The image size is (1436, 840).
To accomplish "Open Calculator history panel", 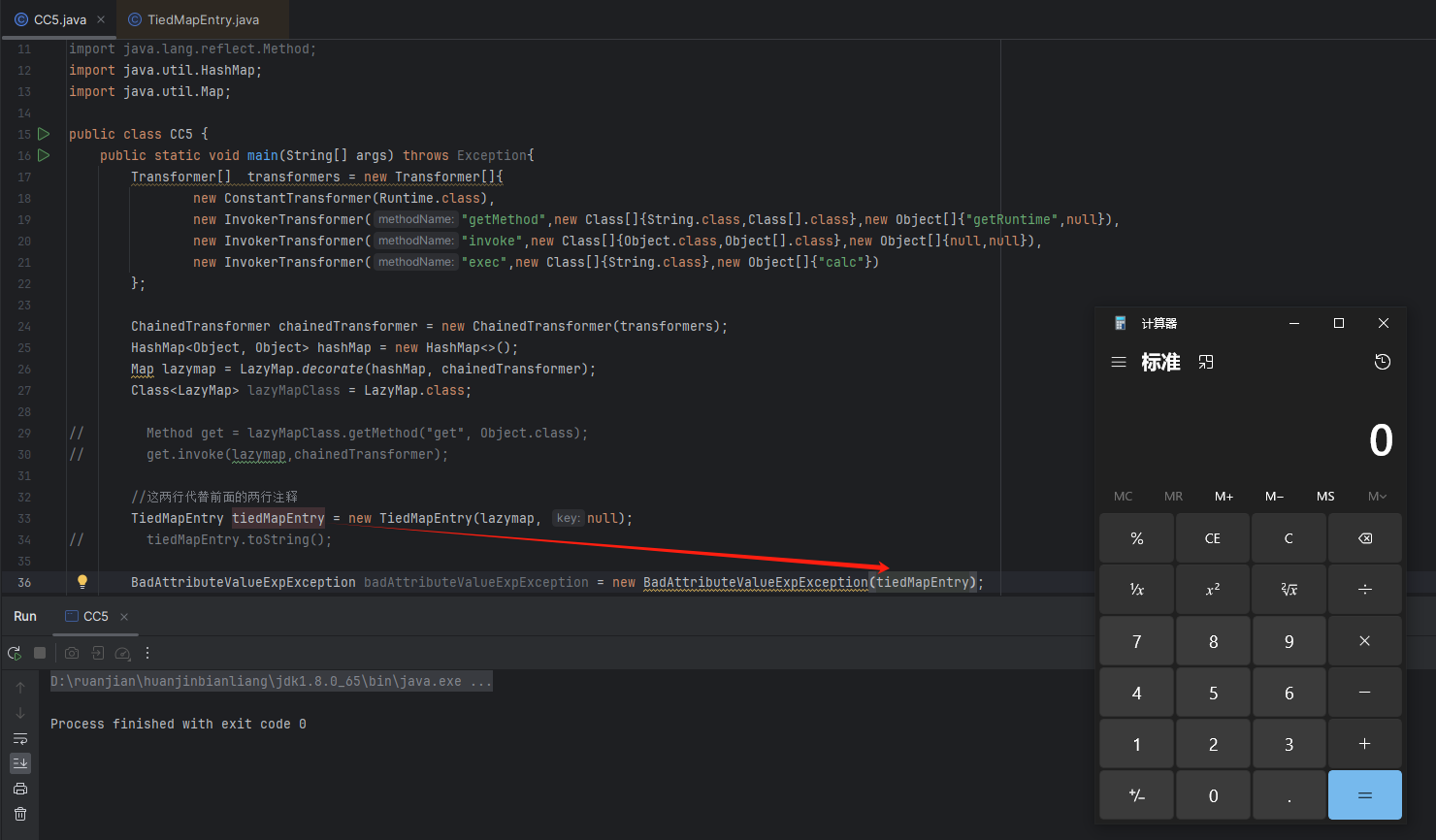I will (x=1383, y=362).
